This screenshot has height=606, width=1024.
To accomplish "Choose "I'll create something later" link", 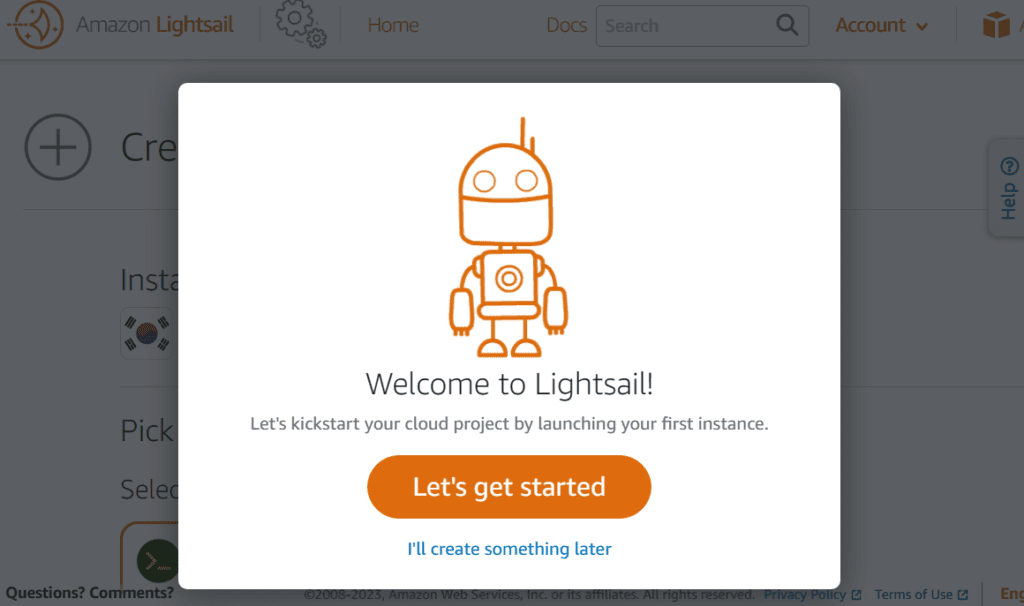I will (x=509, y=549).
